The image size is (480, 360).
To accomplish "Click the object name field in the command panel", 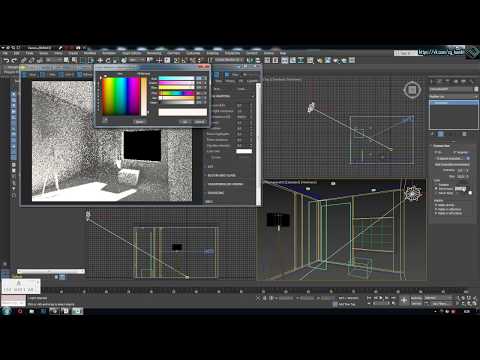I will pyautogui.click(x=451, y=89).
